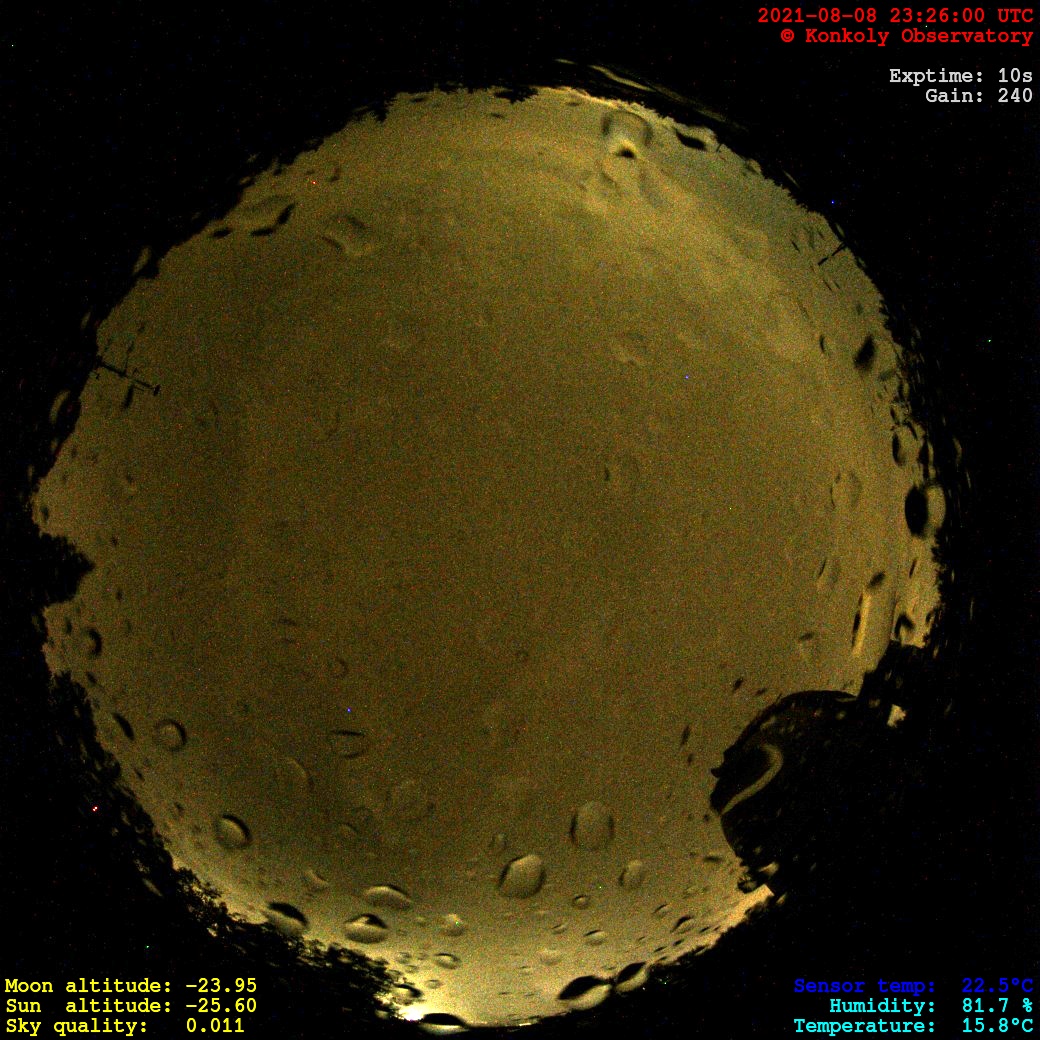This screenshot has height=1040, width=1040.
Task: Click the Sky quality label
Action: (76, 1026)
